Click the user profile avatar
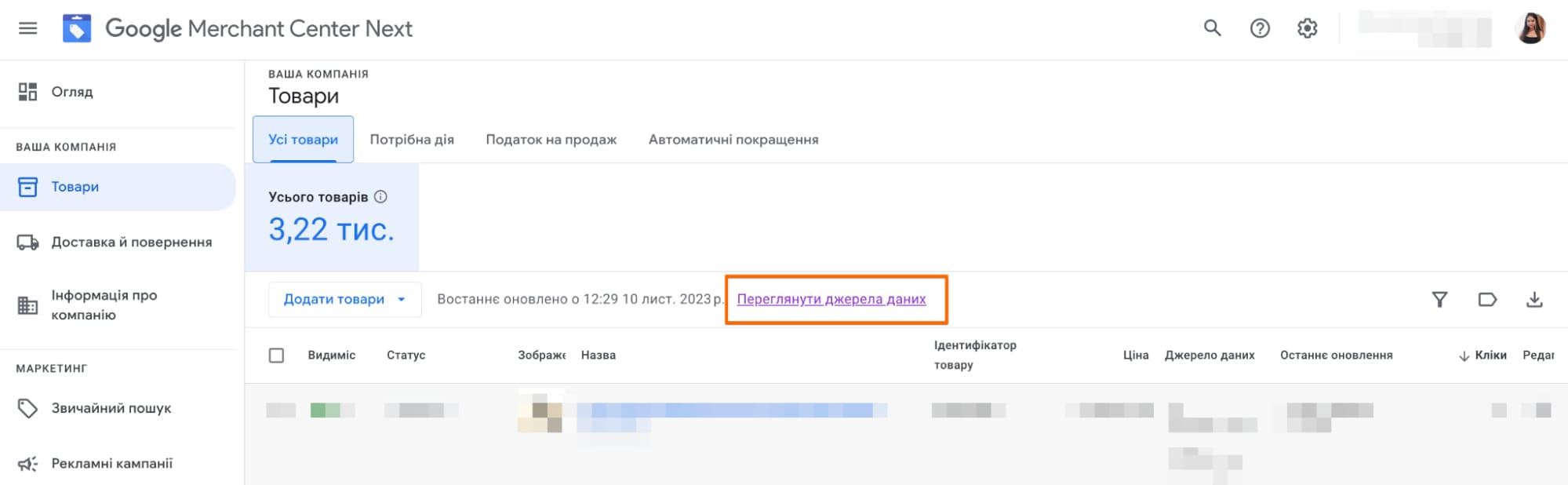 1530,29
